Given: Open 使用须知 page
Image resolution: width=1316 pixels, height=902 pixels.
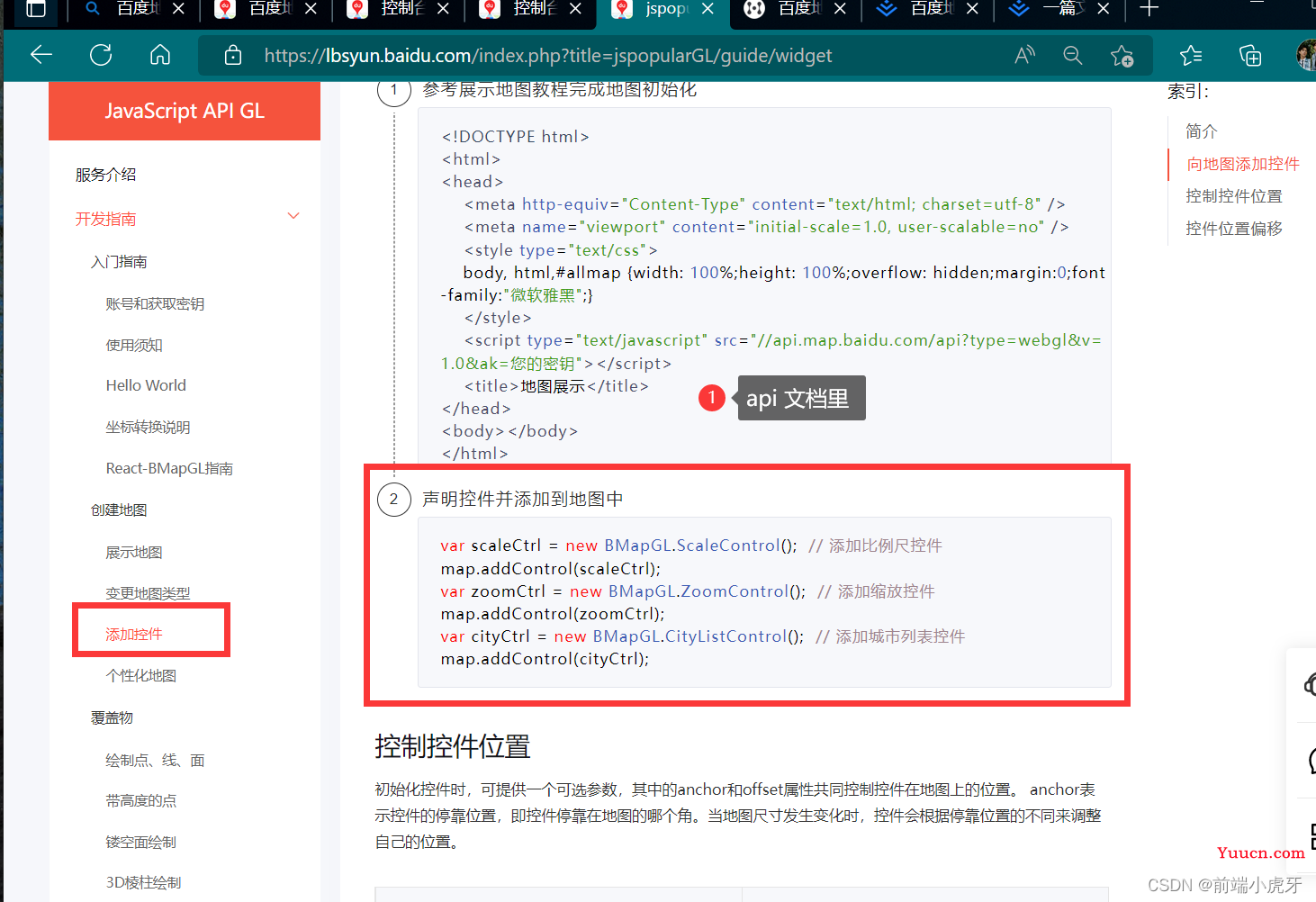Looking at the screenshot, I should coord(134,346).
